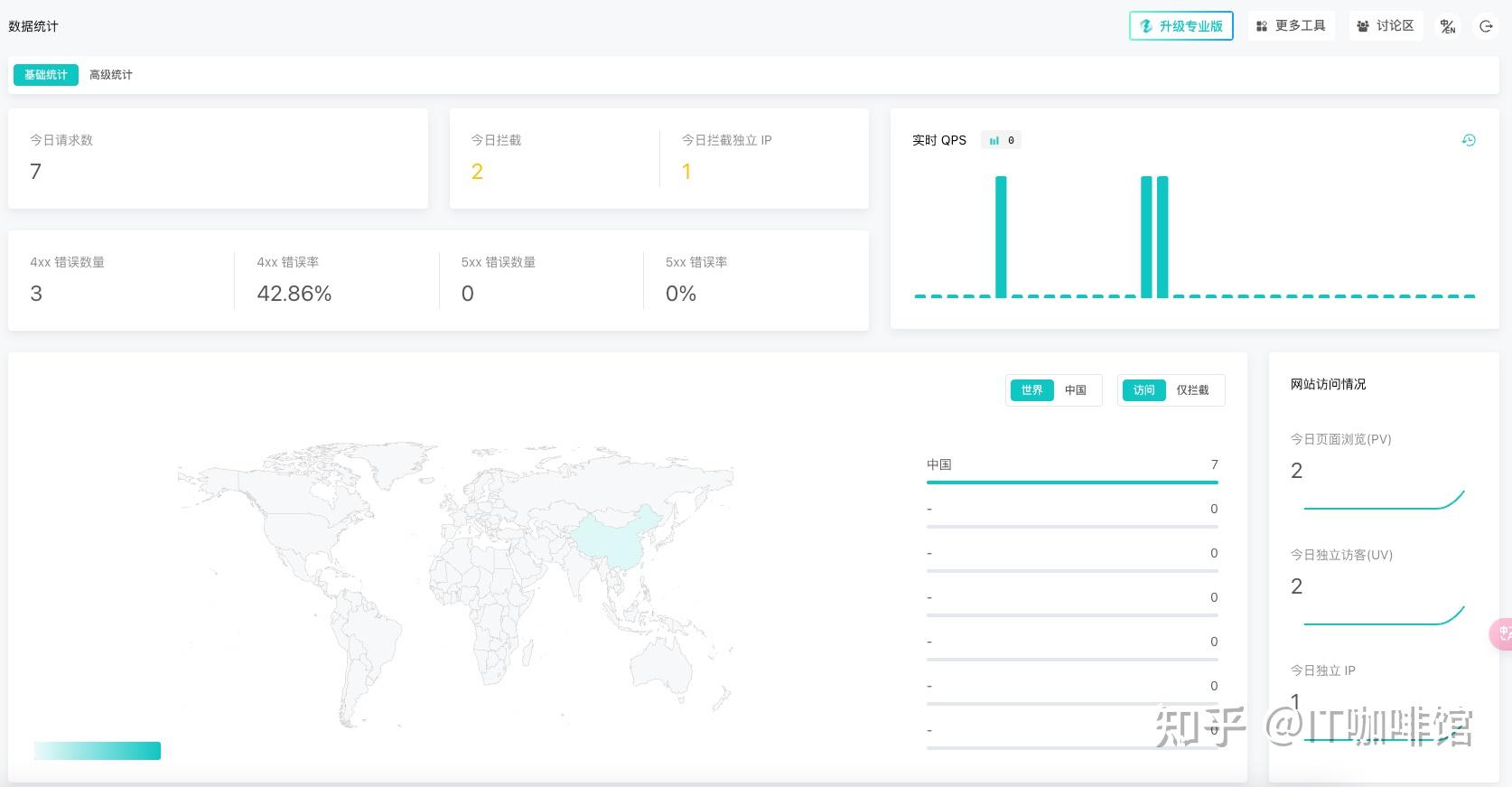Image resolution: width=1512 pixels, height=787 pixels.
Task: Open the 更多工具 menu button
Action: click(1292, 26)
